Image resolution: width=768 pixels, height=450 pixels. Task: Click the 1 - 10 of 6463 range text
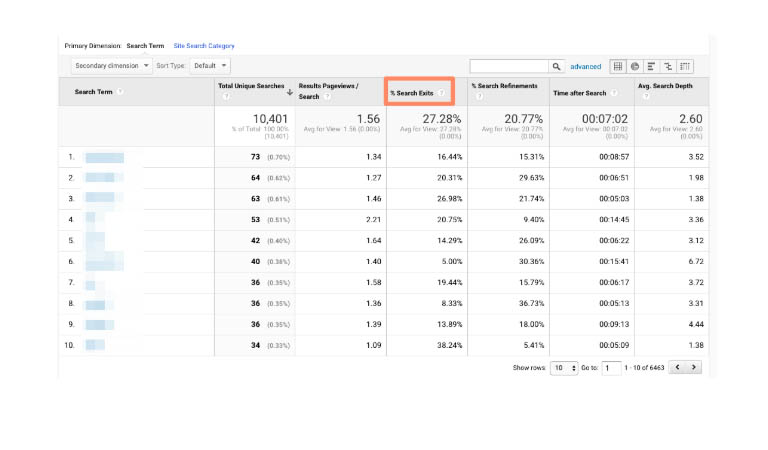coord(644,368)
